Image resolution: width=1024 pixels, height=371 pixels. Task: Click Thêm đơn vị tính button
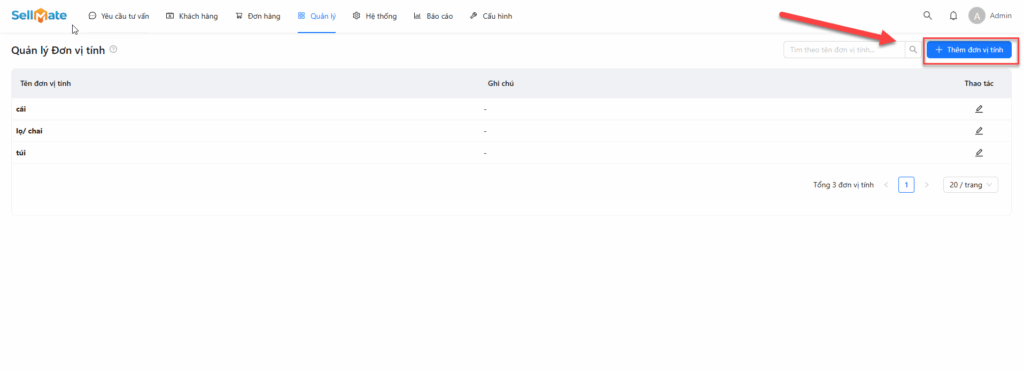click(x=969, y=50)
